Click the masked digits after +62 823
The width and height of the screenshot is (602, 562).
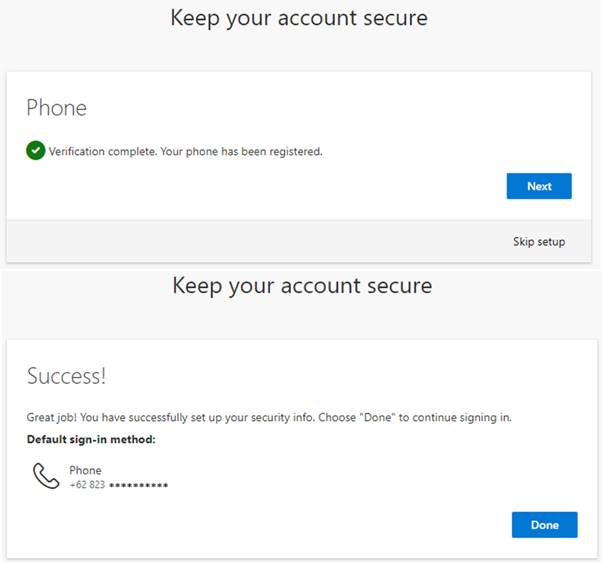coord(138,485)
